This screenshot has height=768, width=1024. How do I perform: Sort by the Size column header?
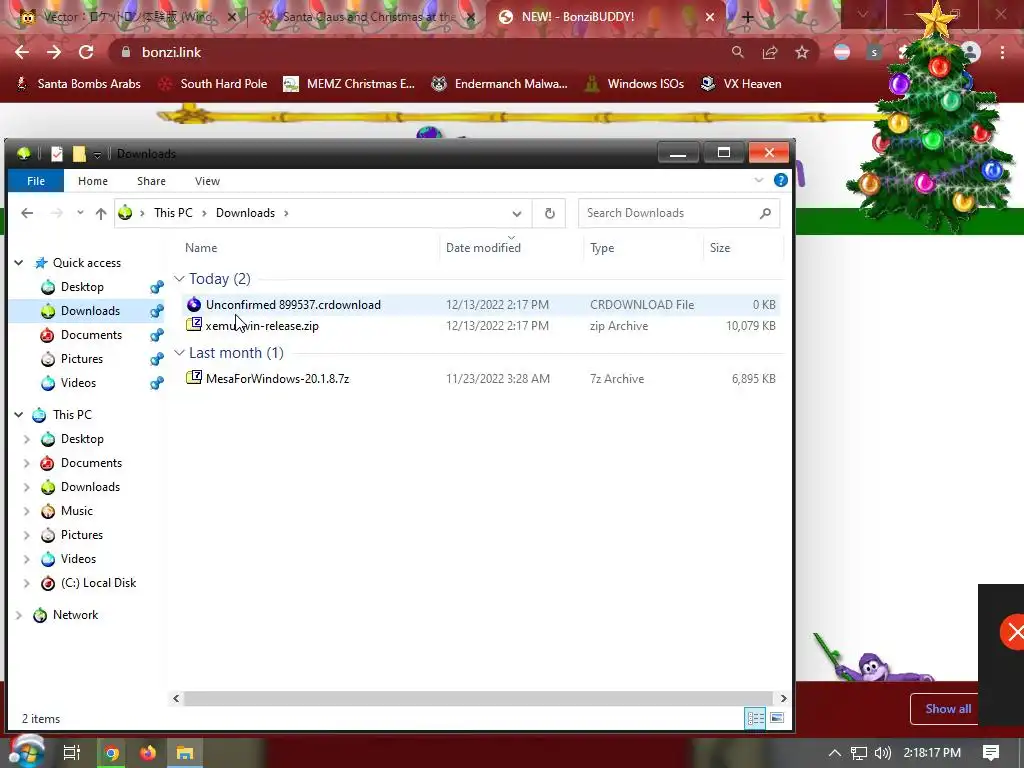coord(720,248)
